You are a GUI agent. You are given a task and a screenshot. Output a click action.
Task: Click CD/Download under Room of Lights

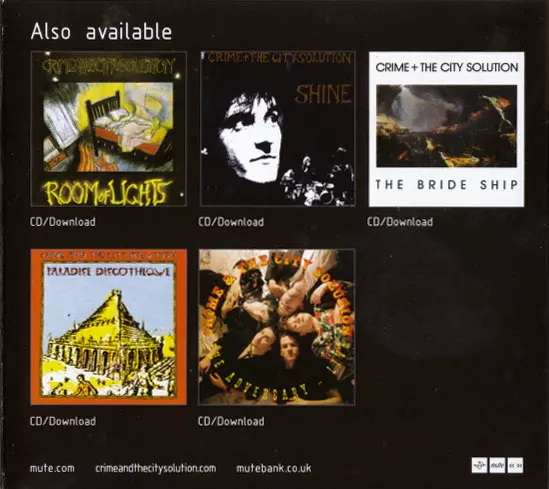point(63,222)
